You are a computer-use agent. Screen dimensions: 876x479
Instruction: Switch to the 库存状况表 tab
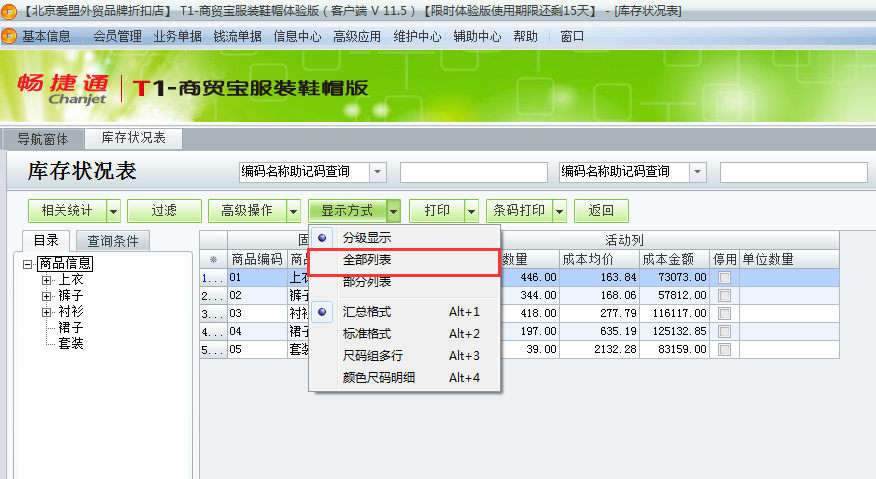(134, 138)
